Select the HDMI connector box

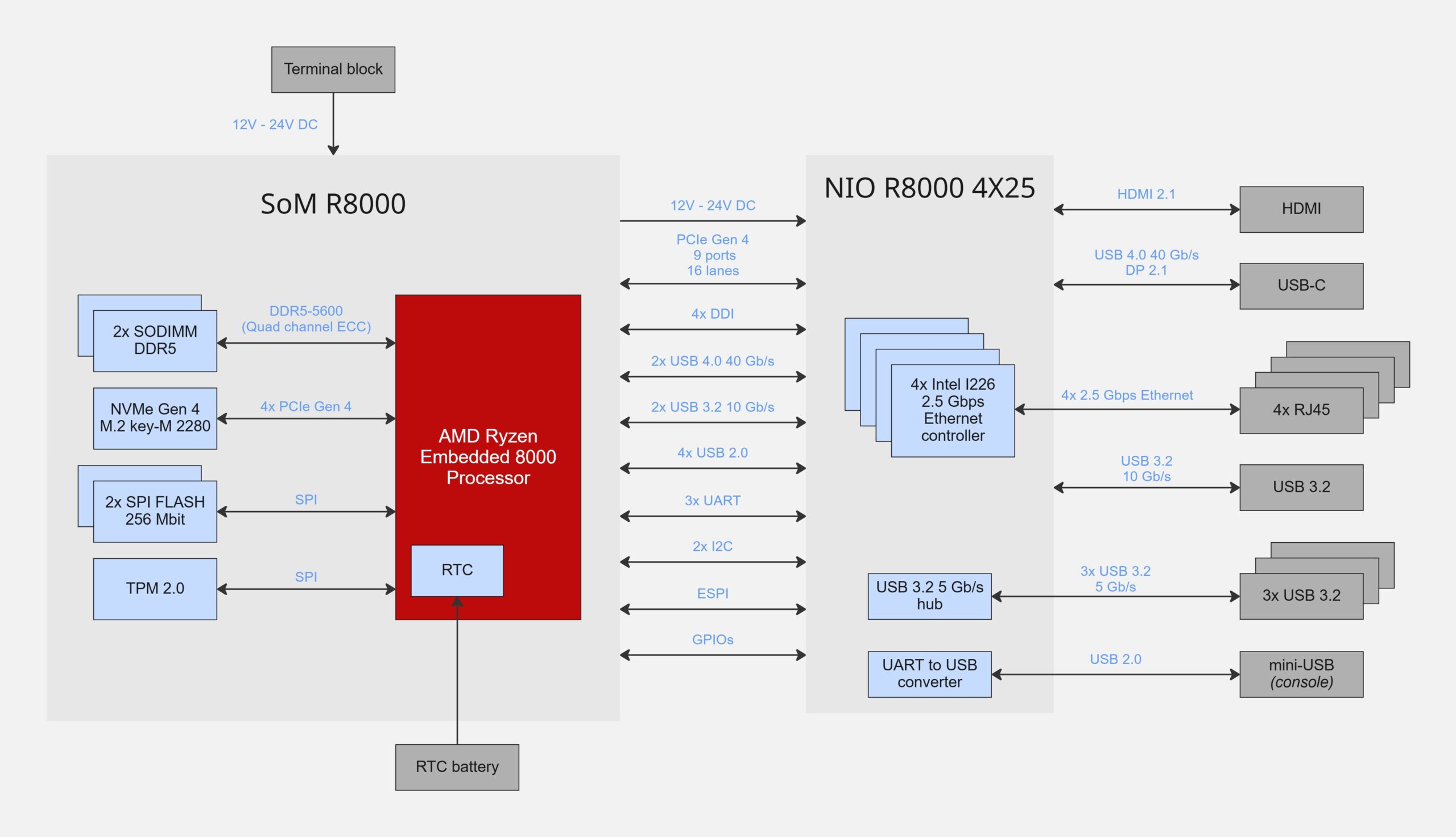[x=1301, y=209]
